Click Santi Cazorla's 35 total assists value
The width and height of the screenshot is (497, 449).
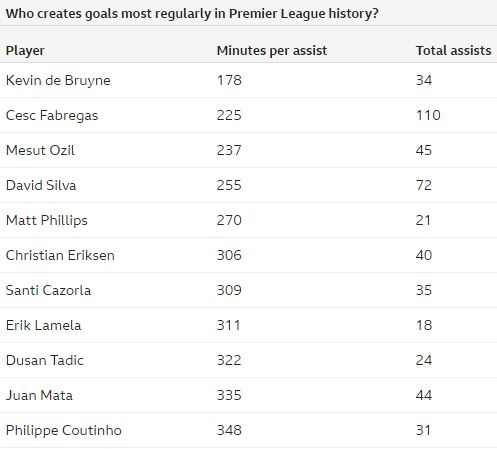click(x=424, y=290)
